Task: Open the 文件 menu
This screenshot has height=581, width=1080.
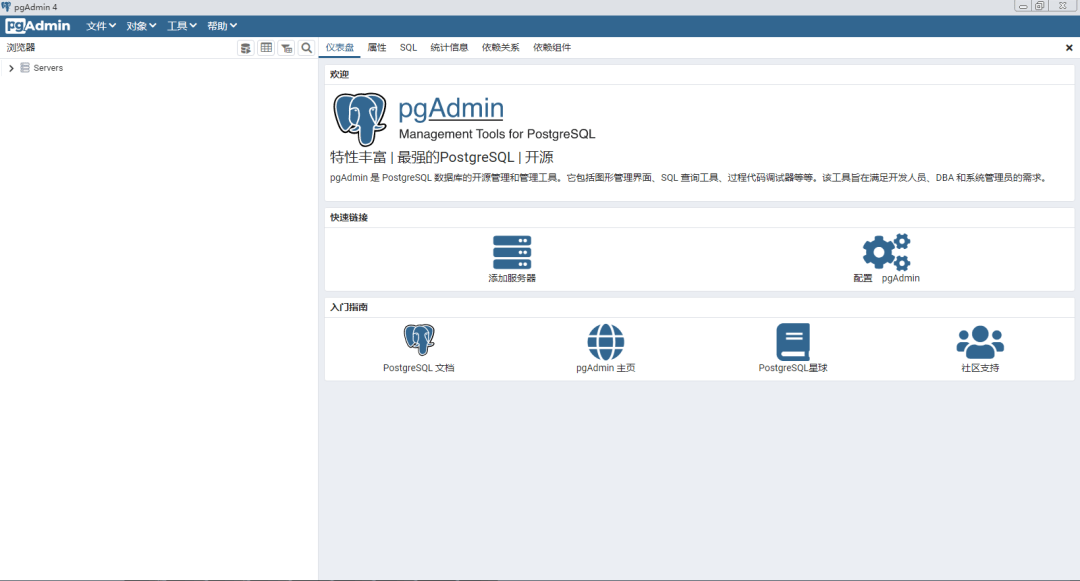Action: point(101,26)
